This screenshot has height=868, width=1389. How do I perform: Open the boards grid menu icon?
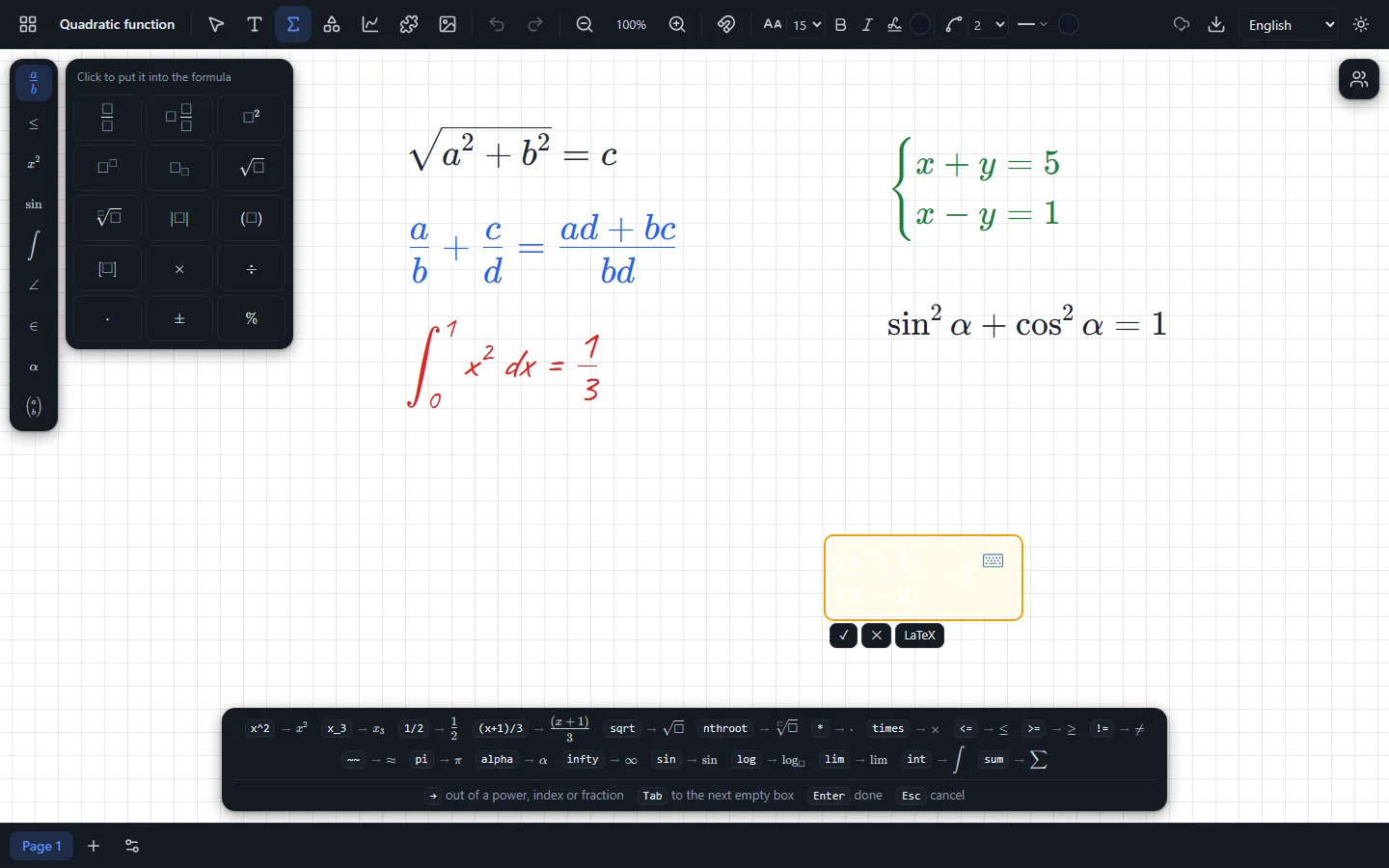click(x=28, y=24)
